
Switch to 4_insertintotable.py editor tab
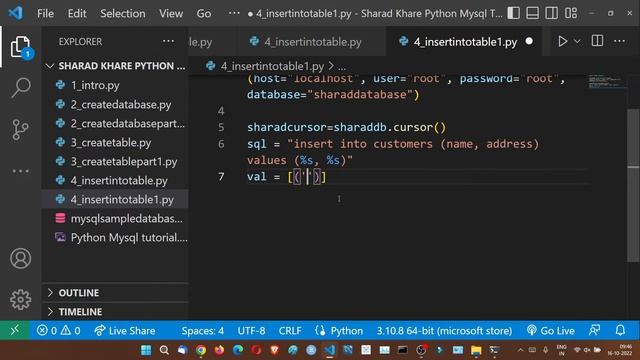click(312, 42)
